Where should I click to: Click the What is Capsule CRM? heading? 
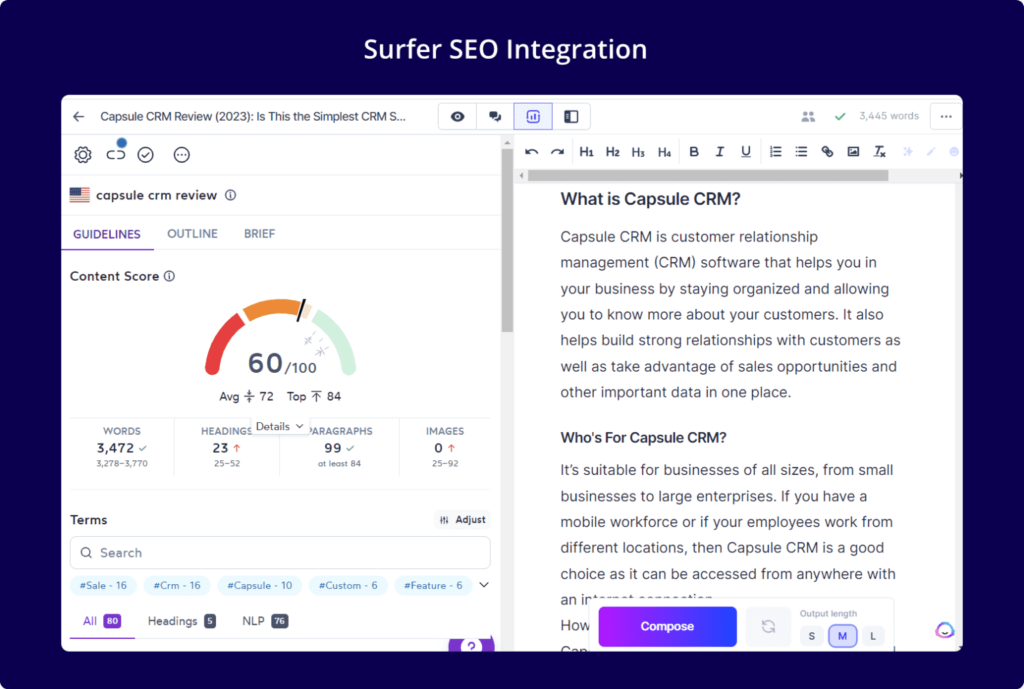pyautogui.click(x=650, y=199)
